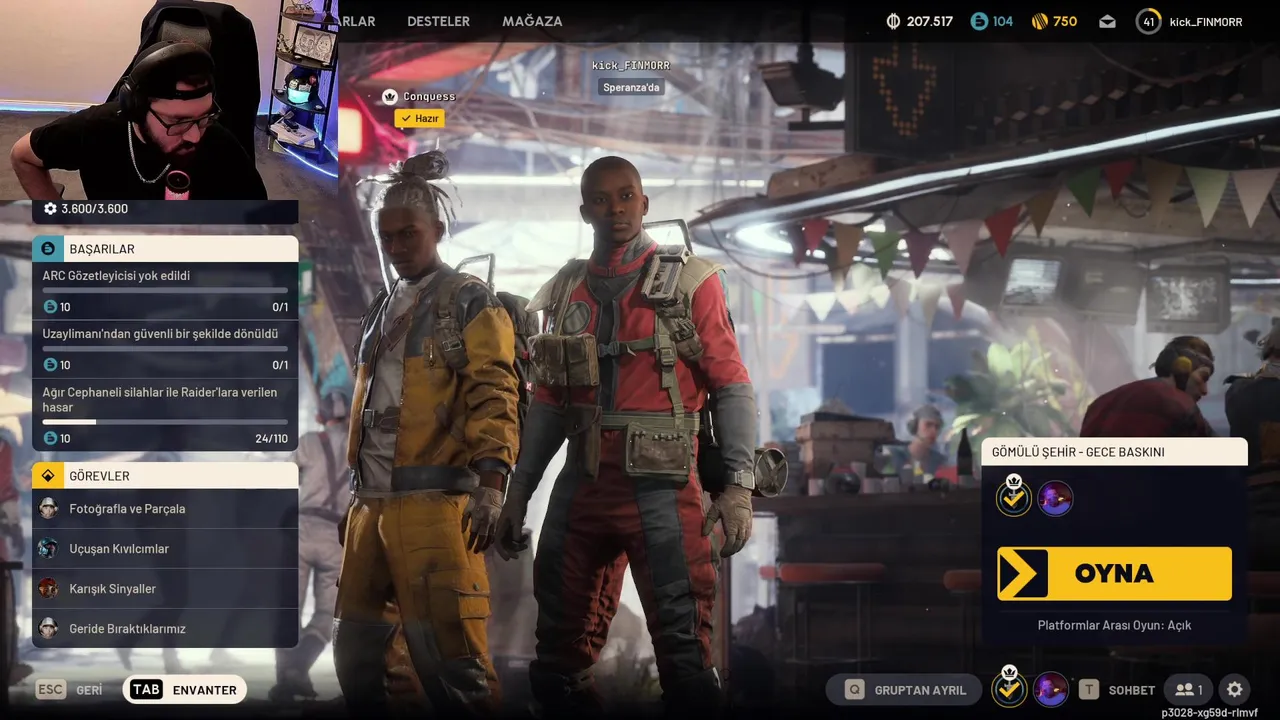Open quest 'Geride Bıraktıklarımız'

[x=165, y=629]
